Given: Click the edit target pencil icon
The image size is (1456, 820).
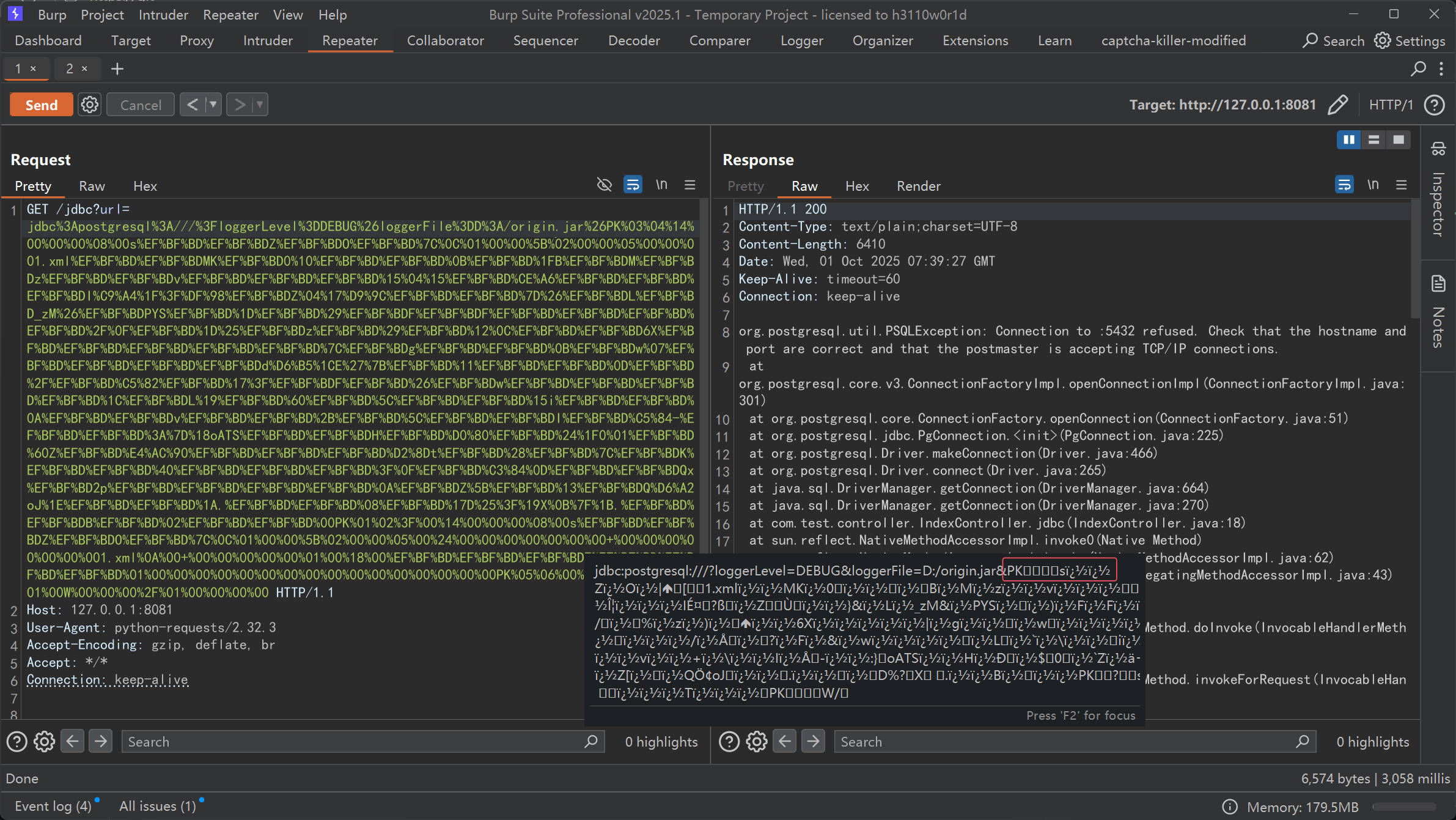Looking at the screenshot, I should click(1338, 105).
